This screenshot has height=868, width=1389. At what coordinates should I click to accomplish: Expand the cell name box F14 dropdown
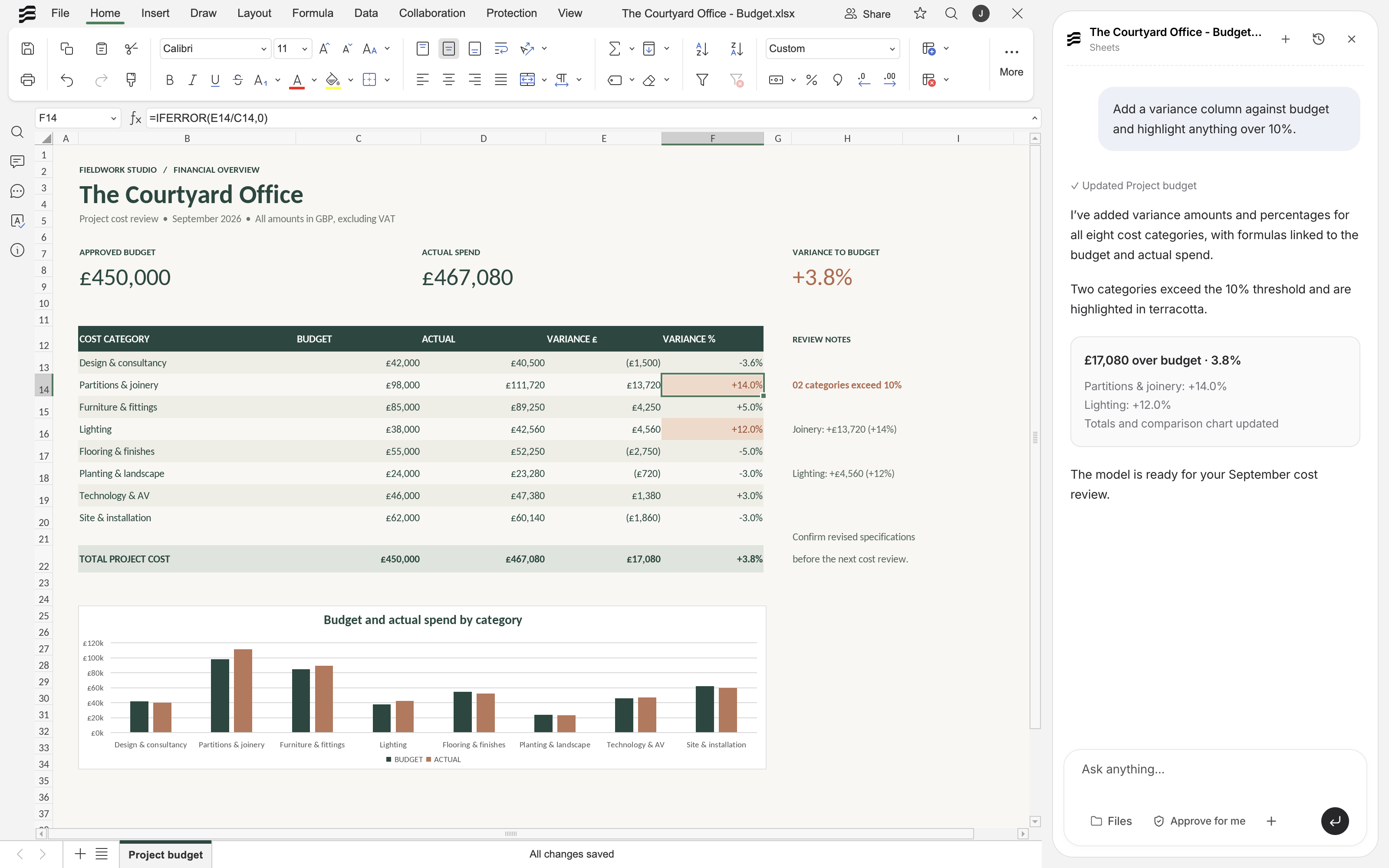pyautogui.click(x=113, y=118)
